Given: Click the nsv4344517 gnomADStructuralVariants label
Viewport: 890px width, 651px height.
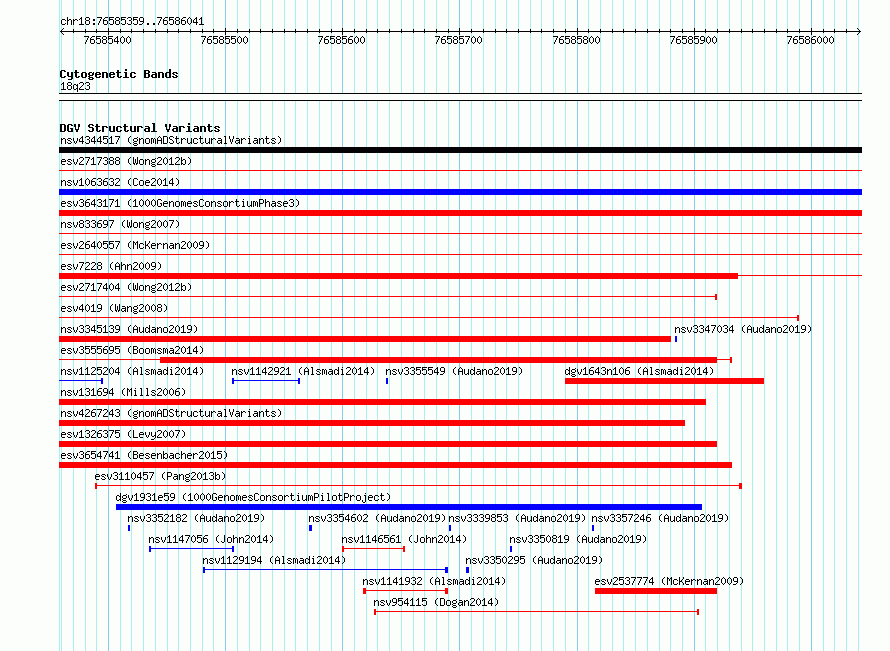Looking at the screenshot, I should pyautogui.click(x=171, y=140).
